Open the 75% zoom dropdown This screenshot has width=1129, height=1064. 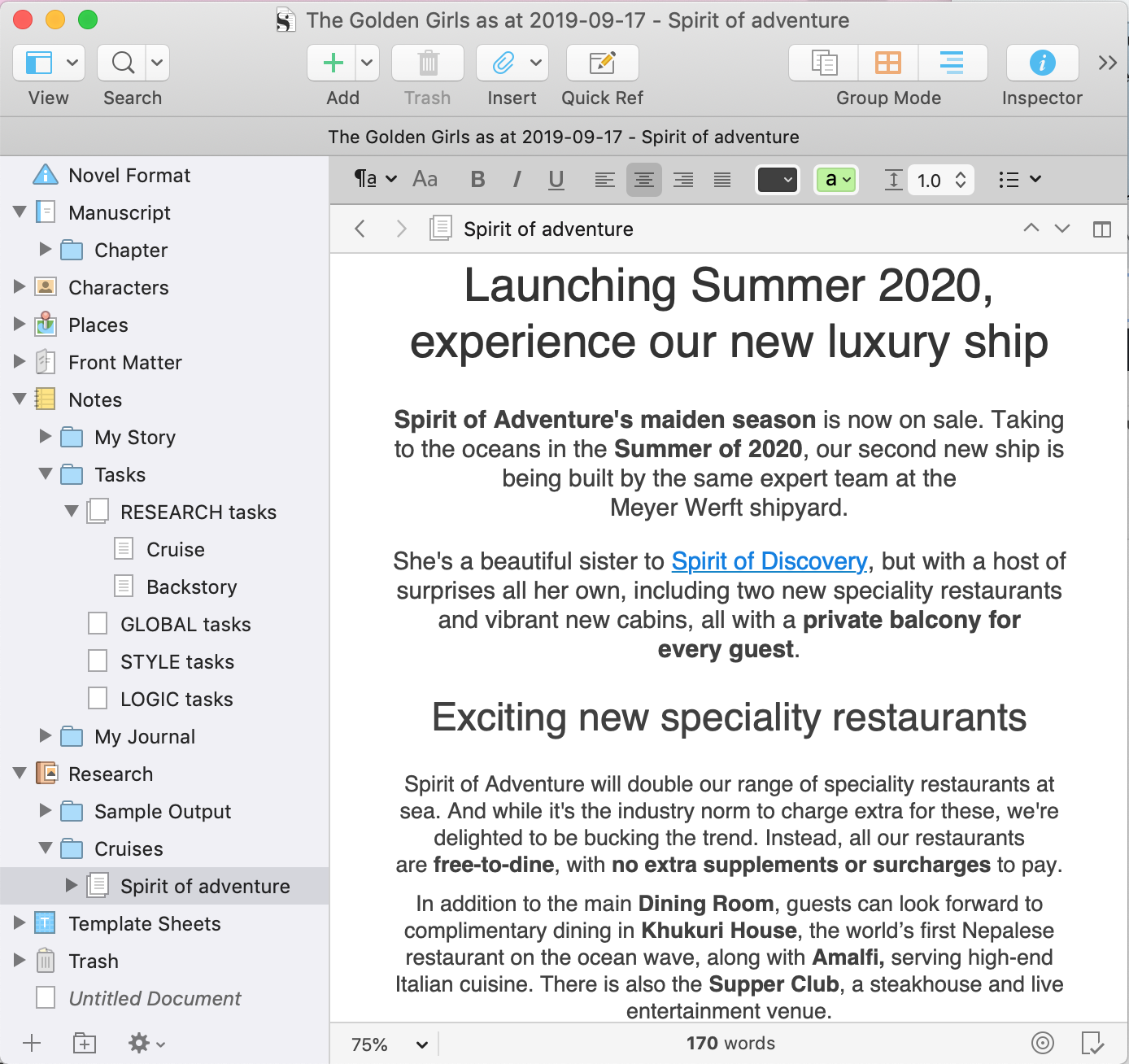(x=390, y=1044)
